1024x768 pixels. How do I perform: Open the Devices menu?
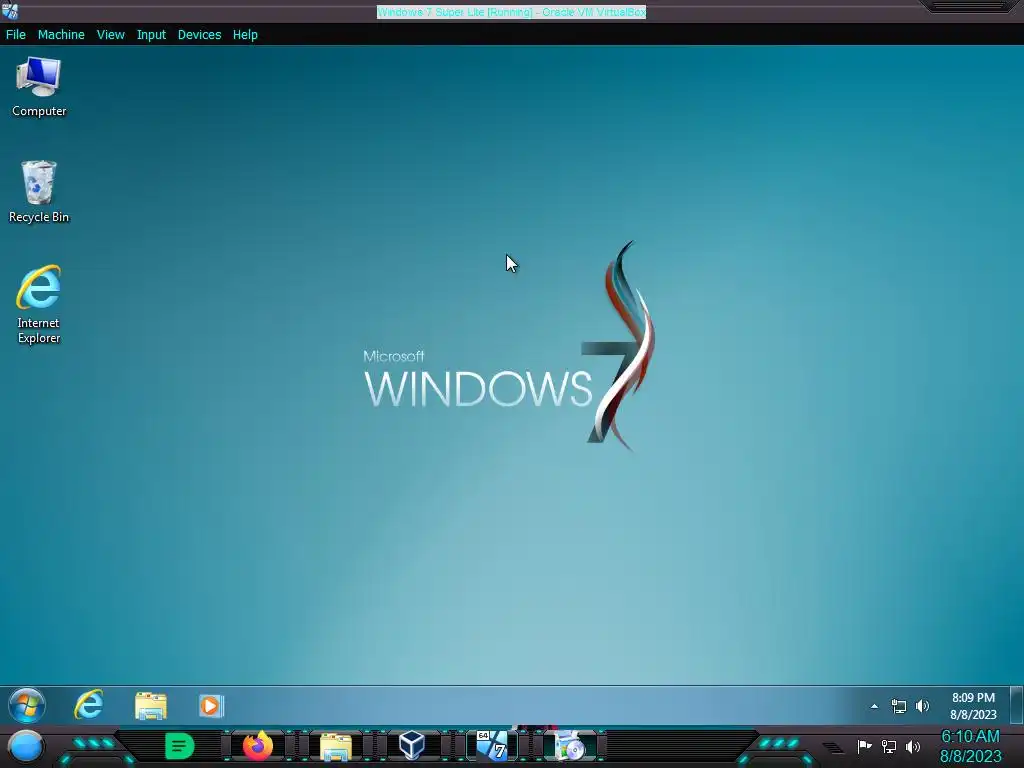click(199, 35)
